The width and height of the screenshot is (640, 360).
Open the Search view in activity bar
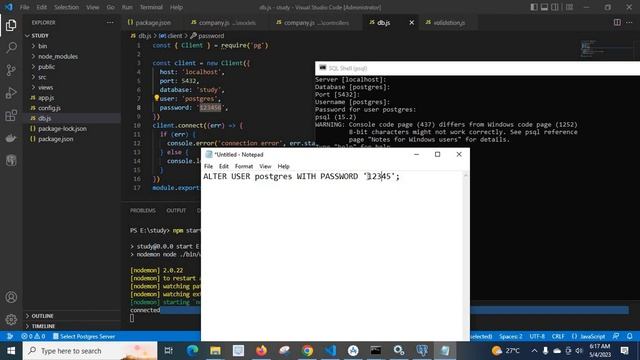11,48
